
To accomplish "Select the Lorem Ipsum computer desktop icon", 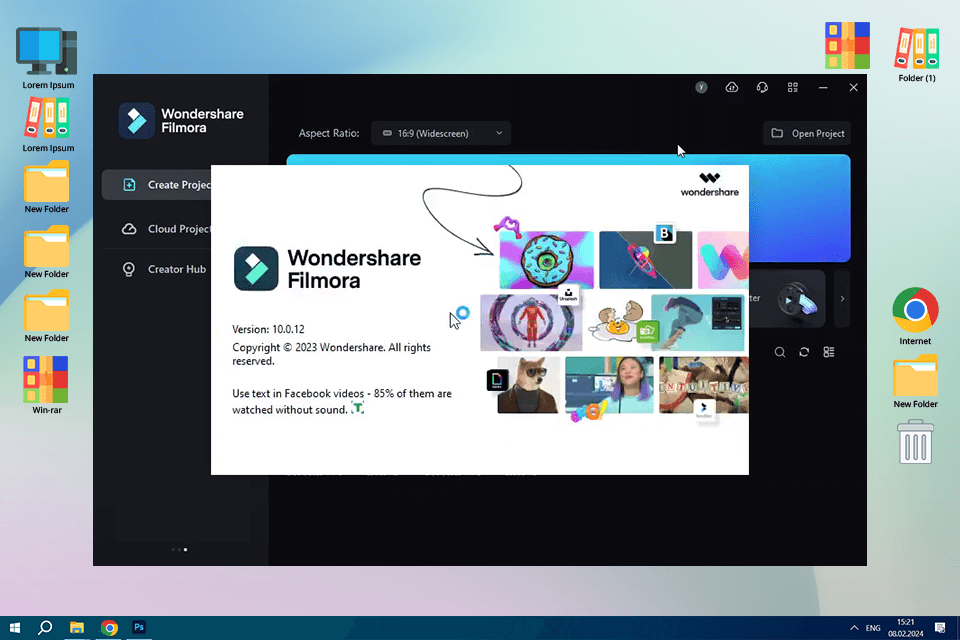I will (x=48, y=59).
